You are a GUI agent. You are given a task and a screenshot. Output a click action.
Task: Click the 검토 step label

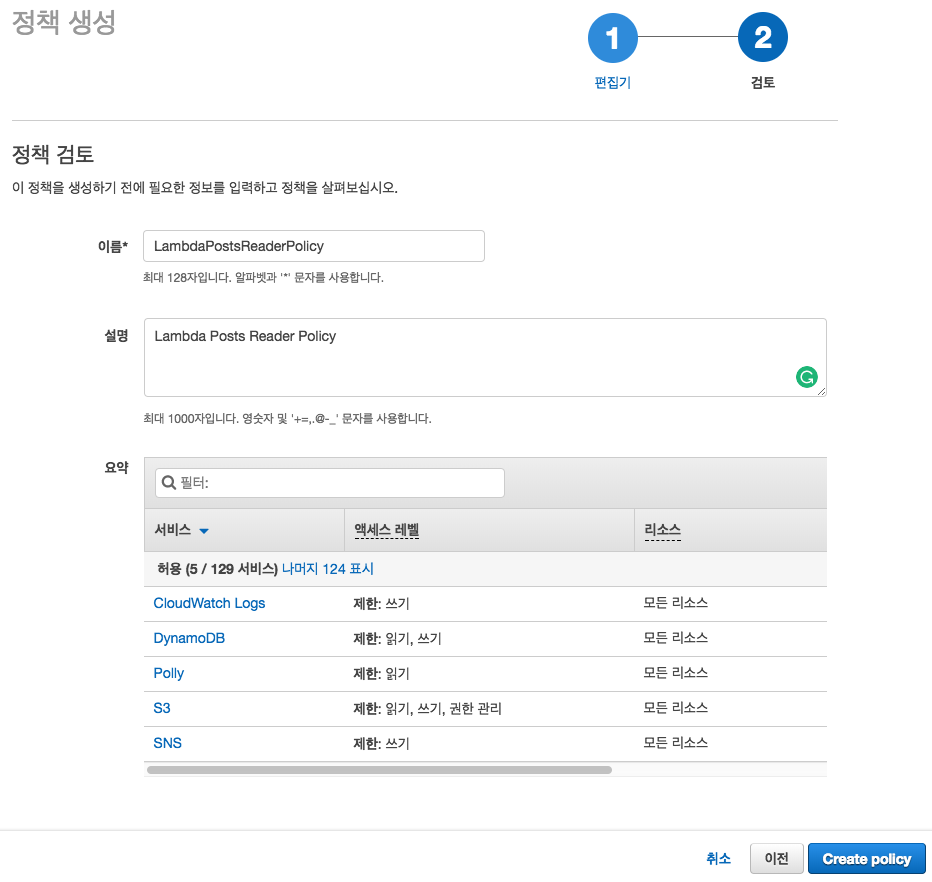point(763,83)
